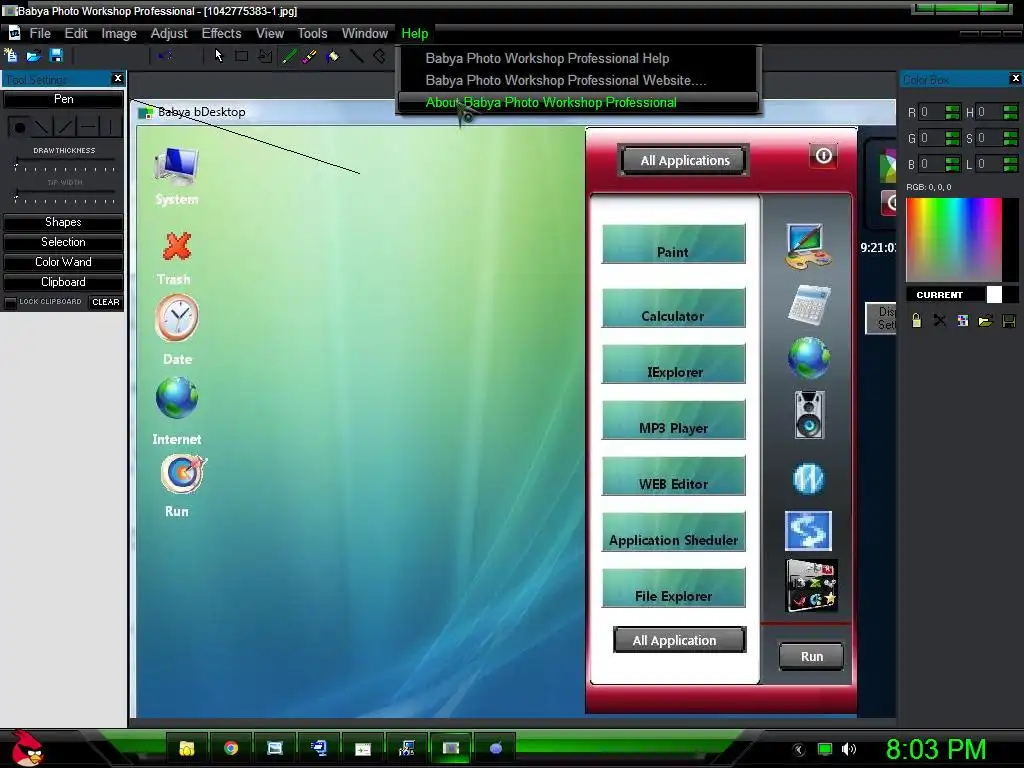
Task: Click the Open file toolbar icon
Action: [33, 56]
